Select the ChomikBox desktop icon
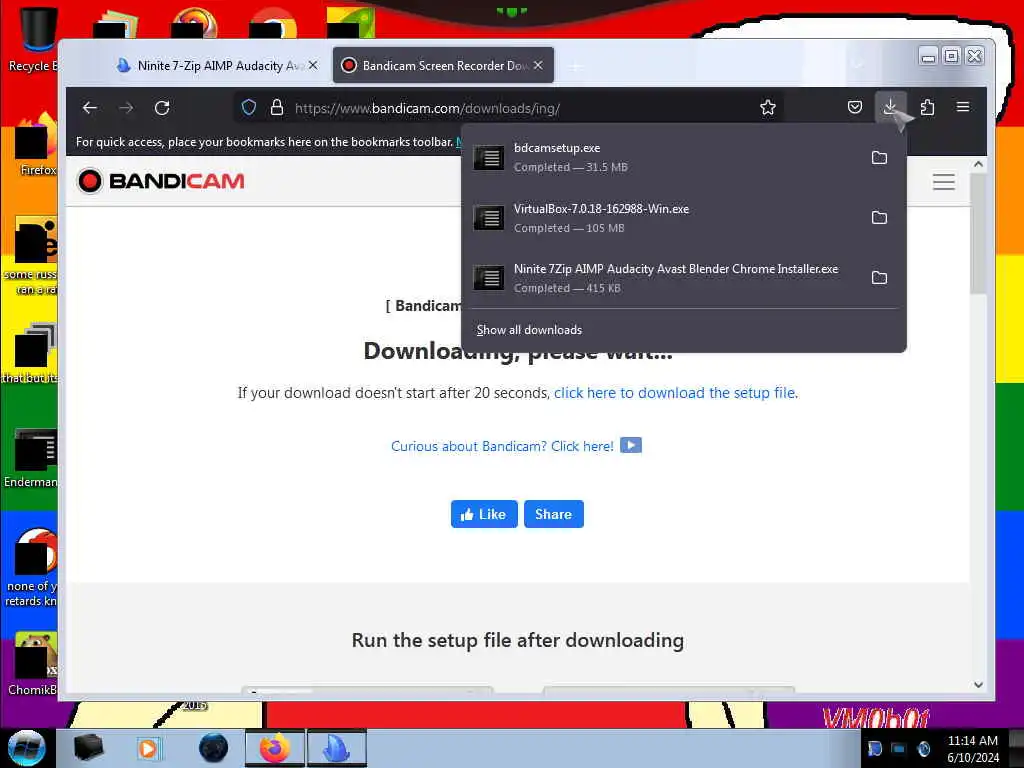The width and height of the screenshot is (1024, 768). (x=33, y=664)
